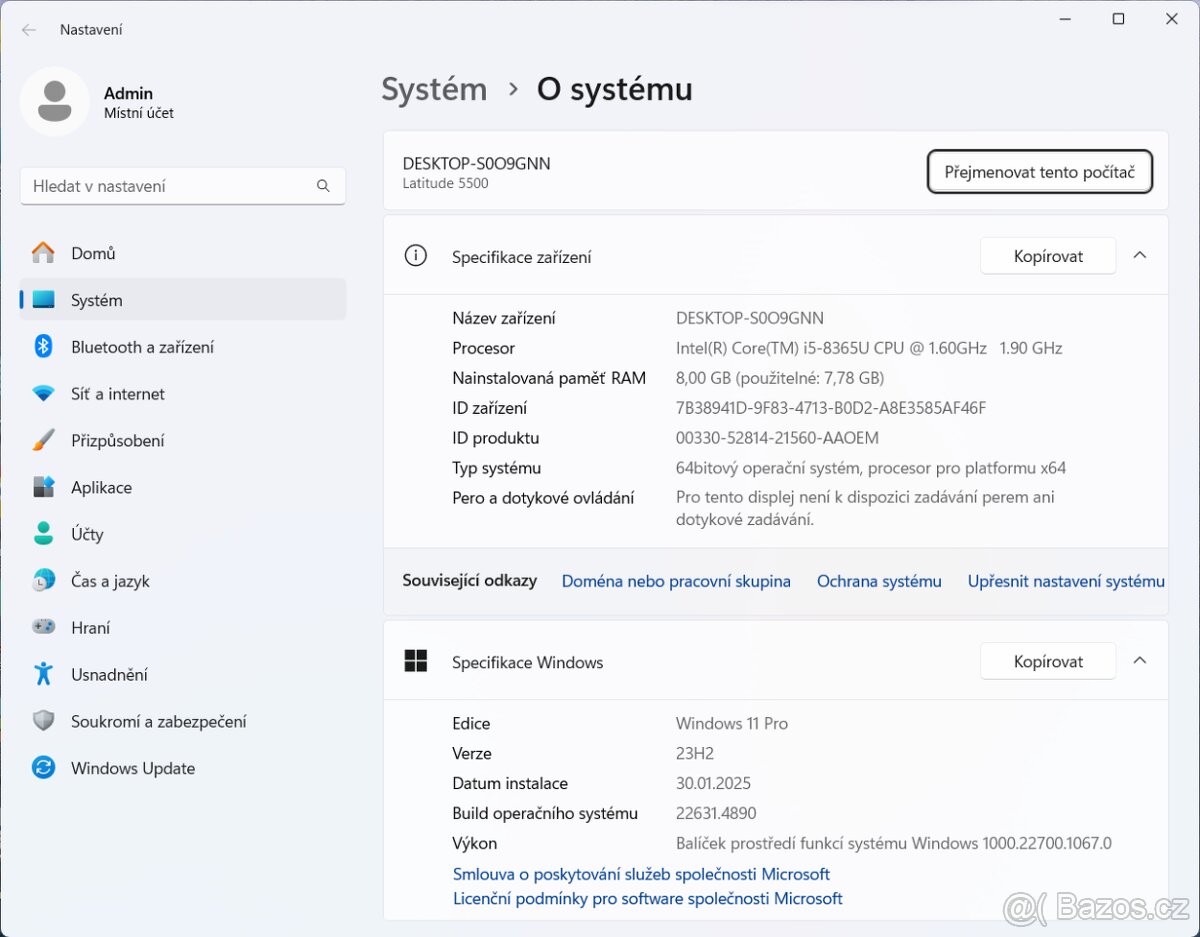Click the Čas a jazyk globe icon
Image resolution: width=1200 pixels, height=937 pixels.
(x=43, y=581)
